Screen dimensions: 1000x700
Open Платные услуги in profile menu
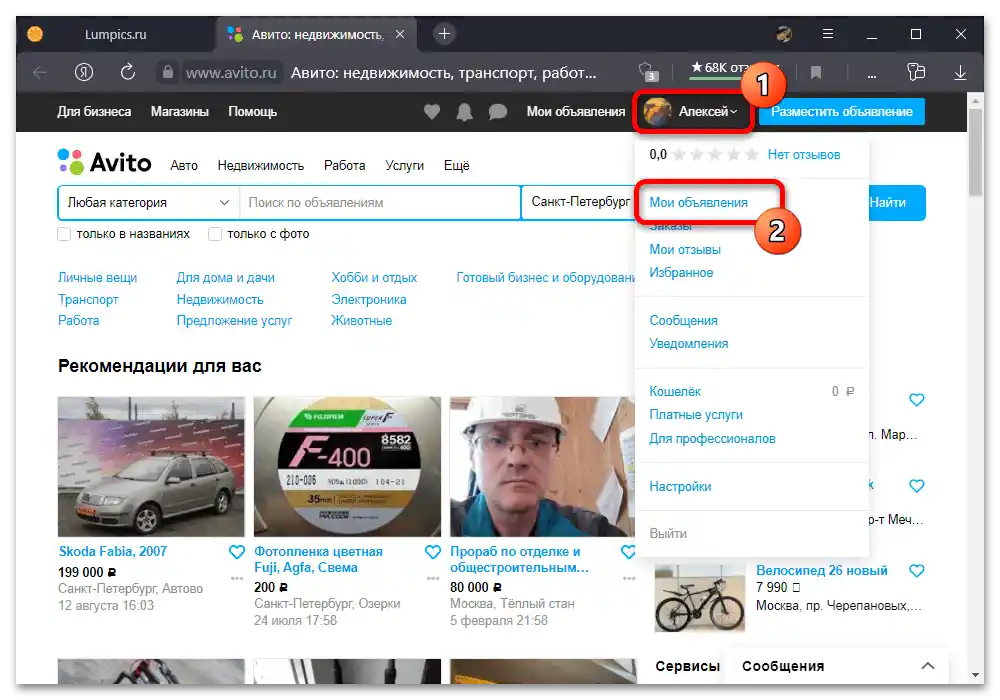696,414
